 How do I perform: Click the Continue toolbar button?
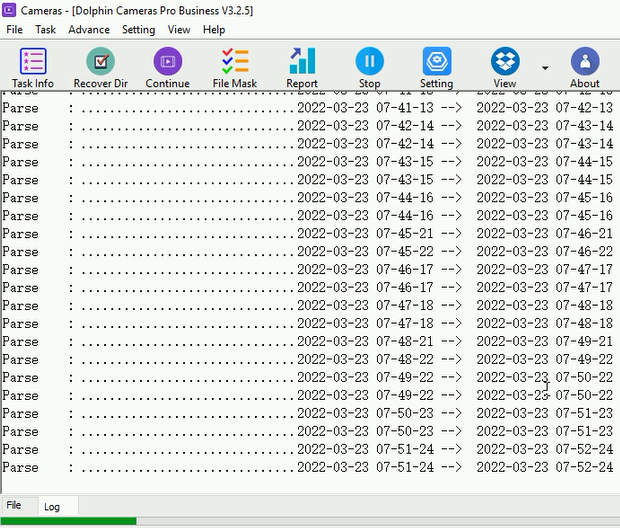point(168,68)
